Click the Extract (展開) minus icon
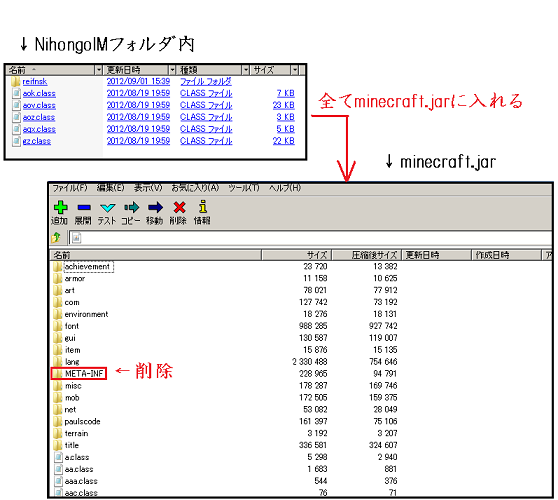 coord(84,207)
